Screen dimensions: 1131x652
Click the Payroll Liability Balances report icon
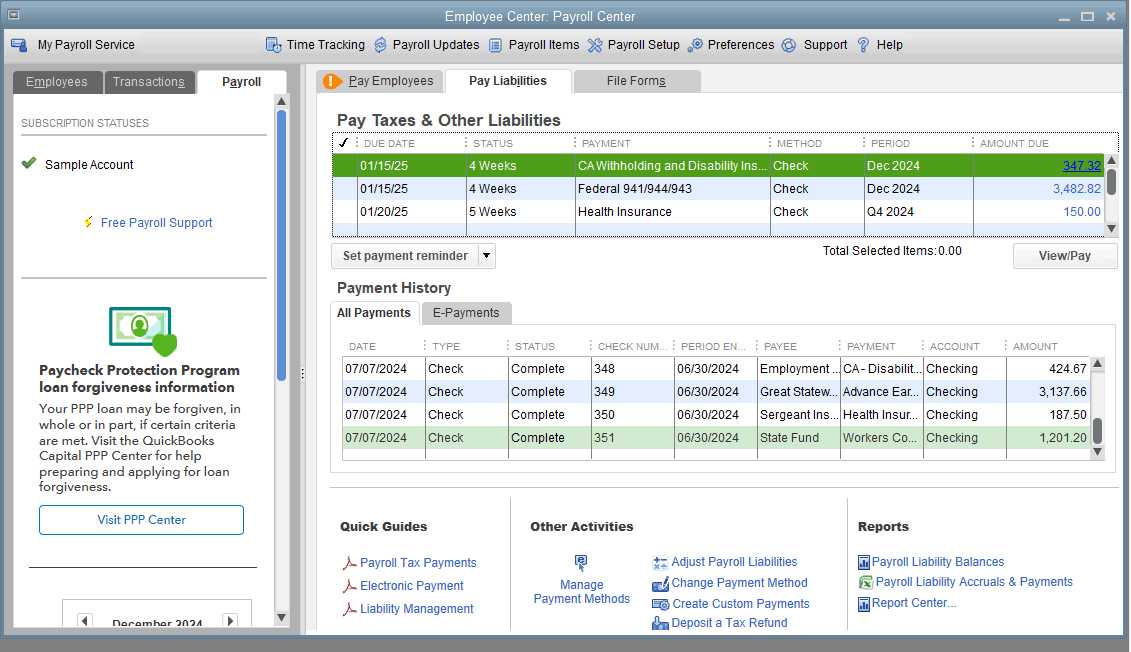[x=864, y=563]
